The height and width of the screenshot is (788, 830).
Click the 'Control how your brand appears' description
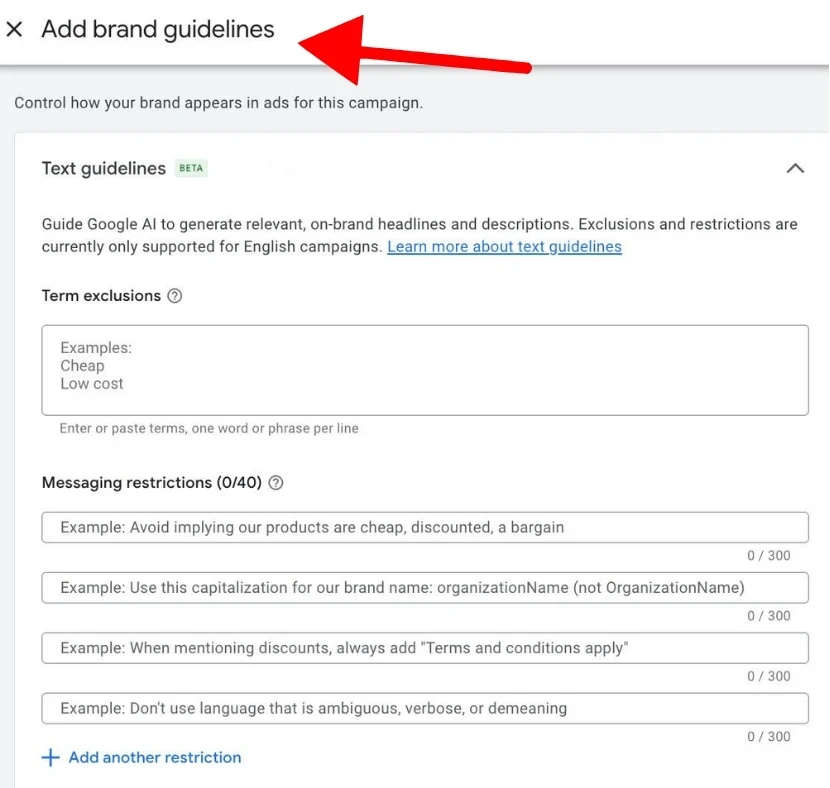coord(218,103)
